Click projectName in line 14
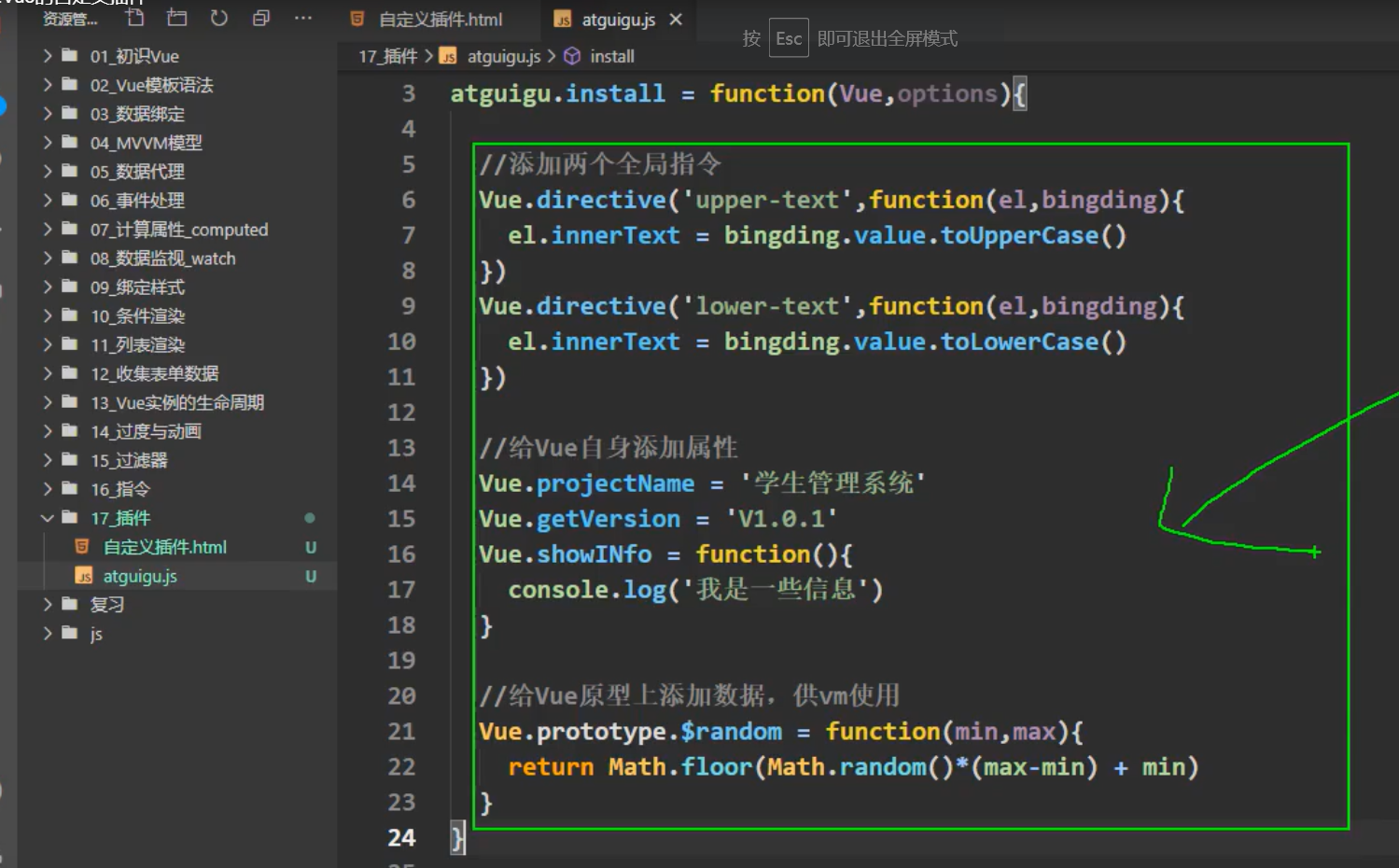This screenshot has height=868, width=1399. coord(616,483)
